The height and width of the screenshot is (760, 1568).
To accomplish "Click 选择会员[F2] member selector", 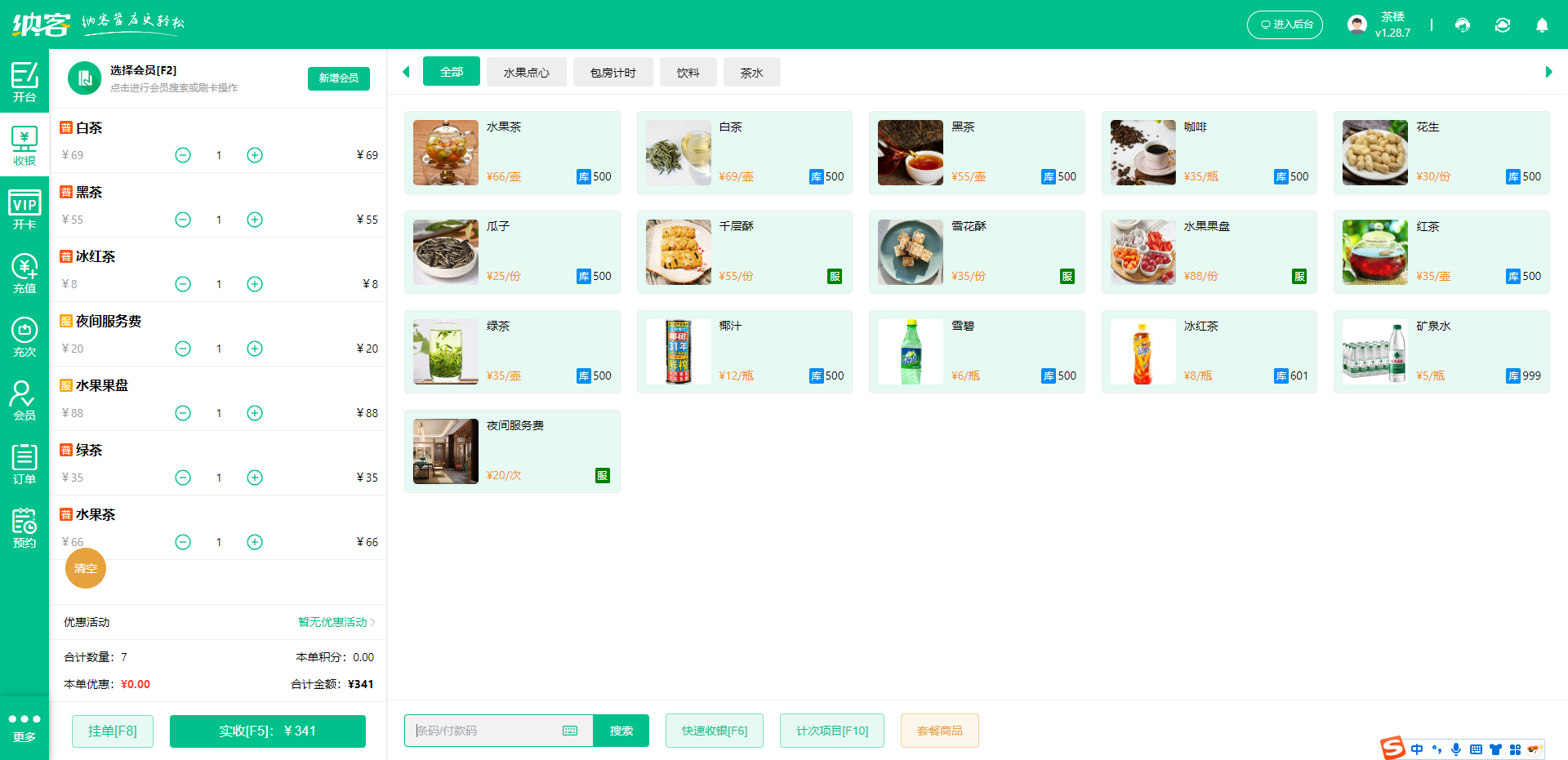I will tap(143, 70).
